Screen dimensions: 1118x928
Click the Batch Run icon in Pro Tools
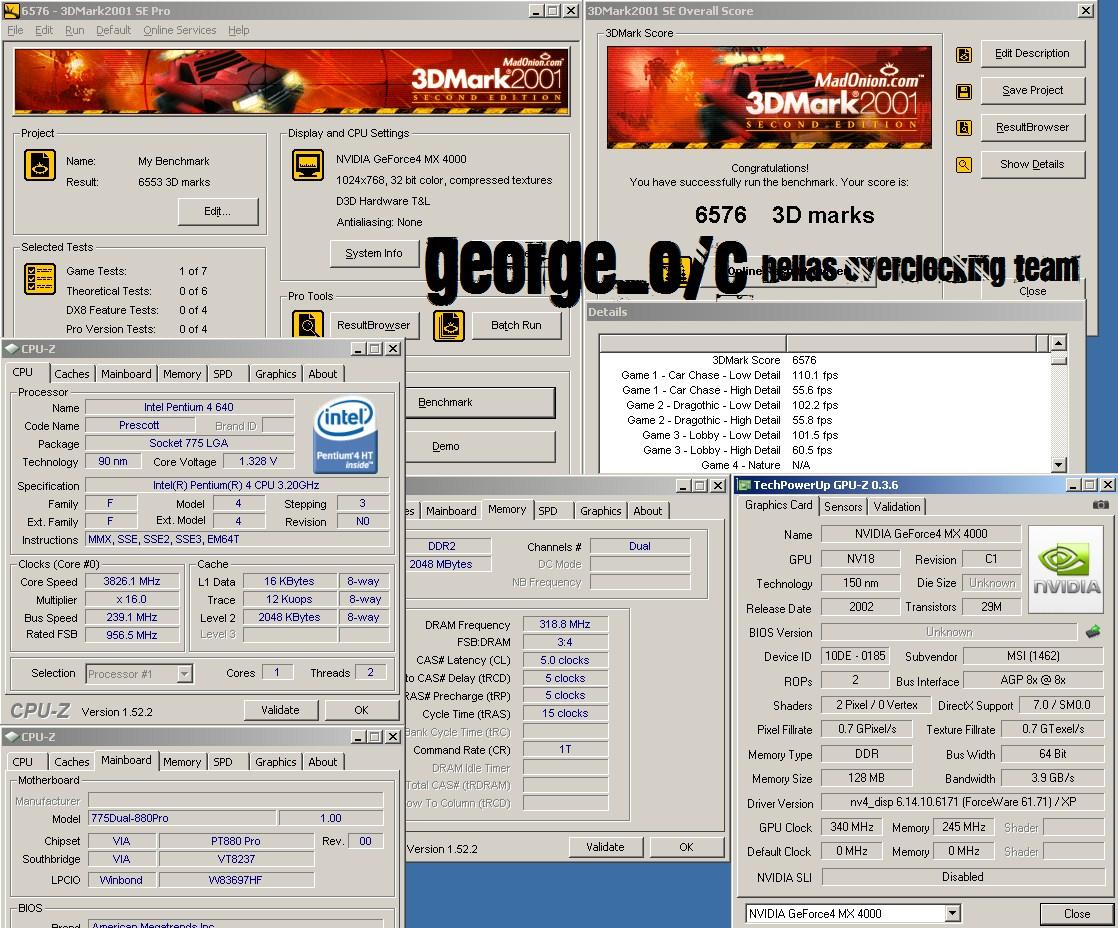click(x=449, y=325)
